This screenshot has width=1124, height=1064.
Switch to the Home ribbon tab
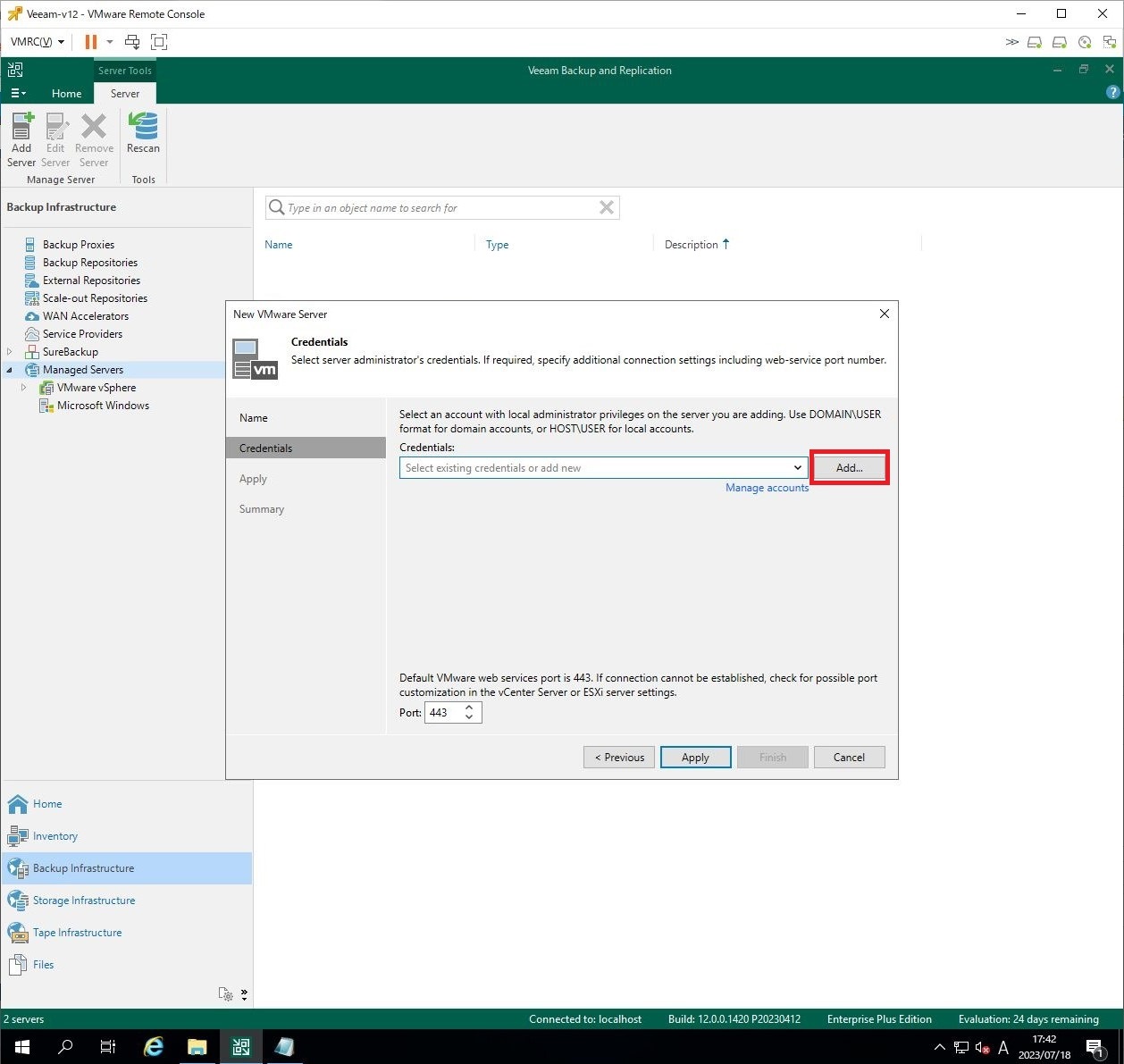click(66, 93)
